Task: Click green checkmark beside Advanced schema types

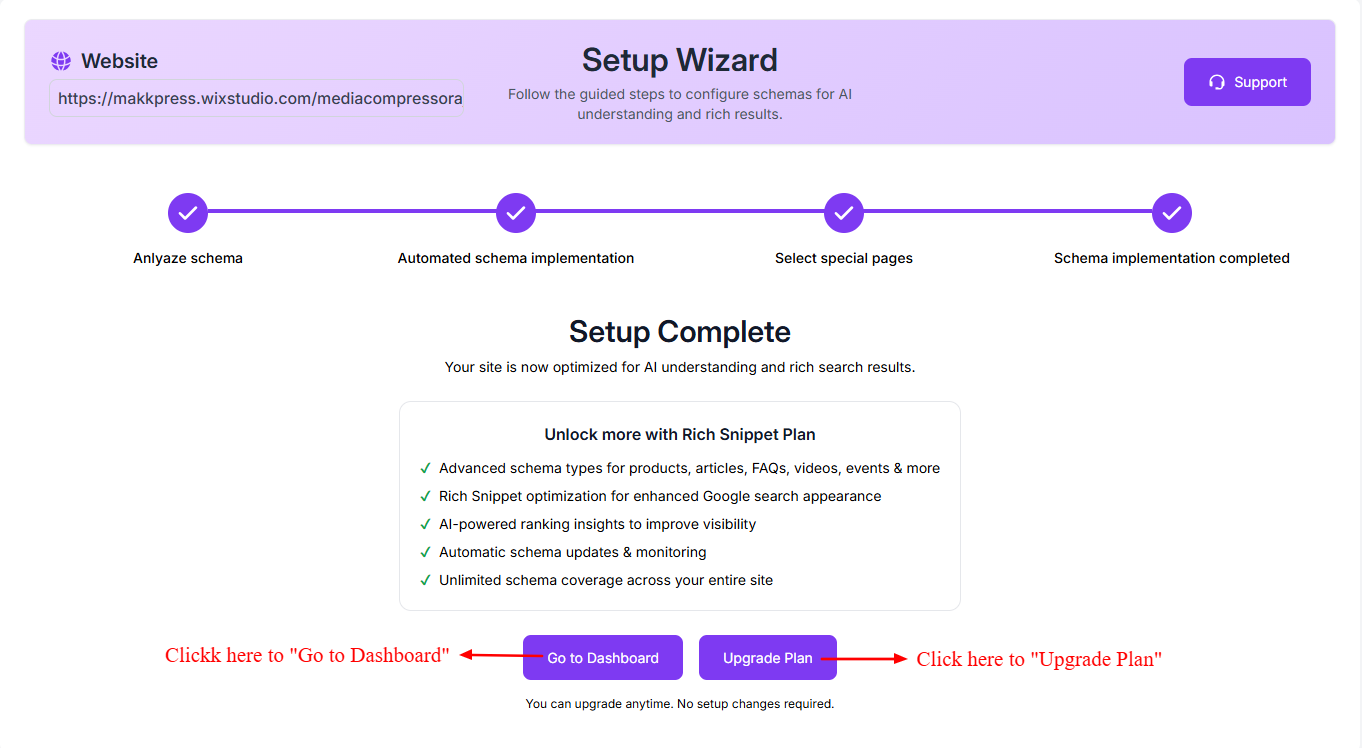Action: [x=426, y=468]
